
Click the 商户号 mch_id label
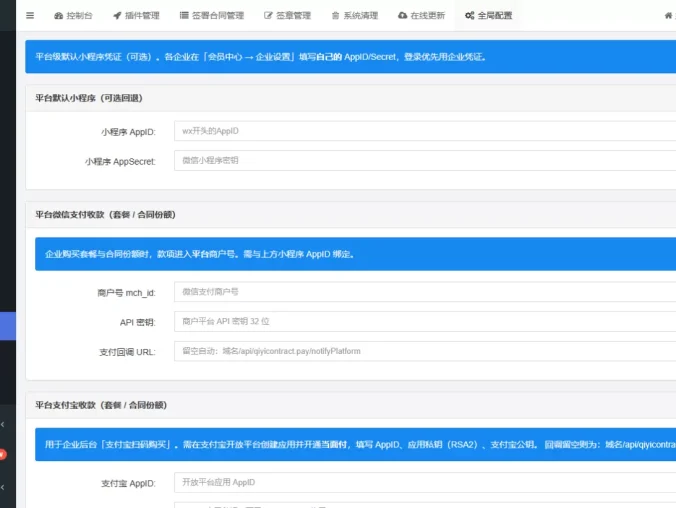click(126, 293)
